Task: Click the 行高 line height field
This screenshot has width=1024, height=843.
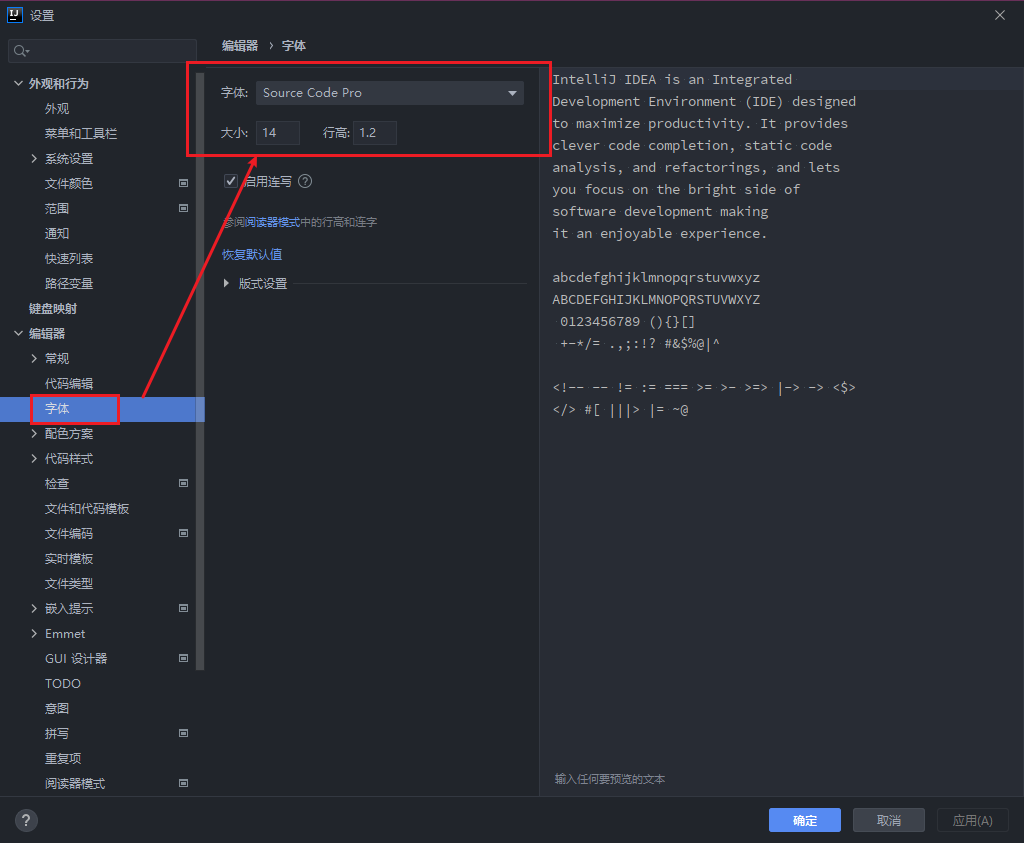Action: tap(375, 133)
